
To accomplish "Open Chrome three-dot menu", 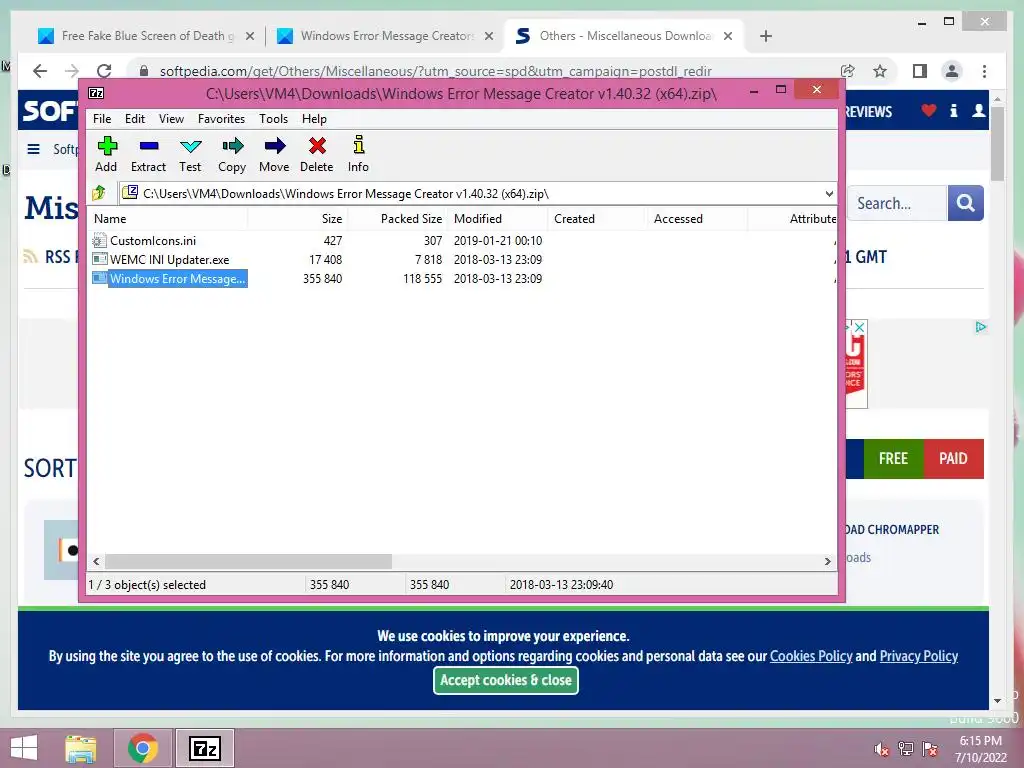I will tap(984, 71).
